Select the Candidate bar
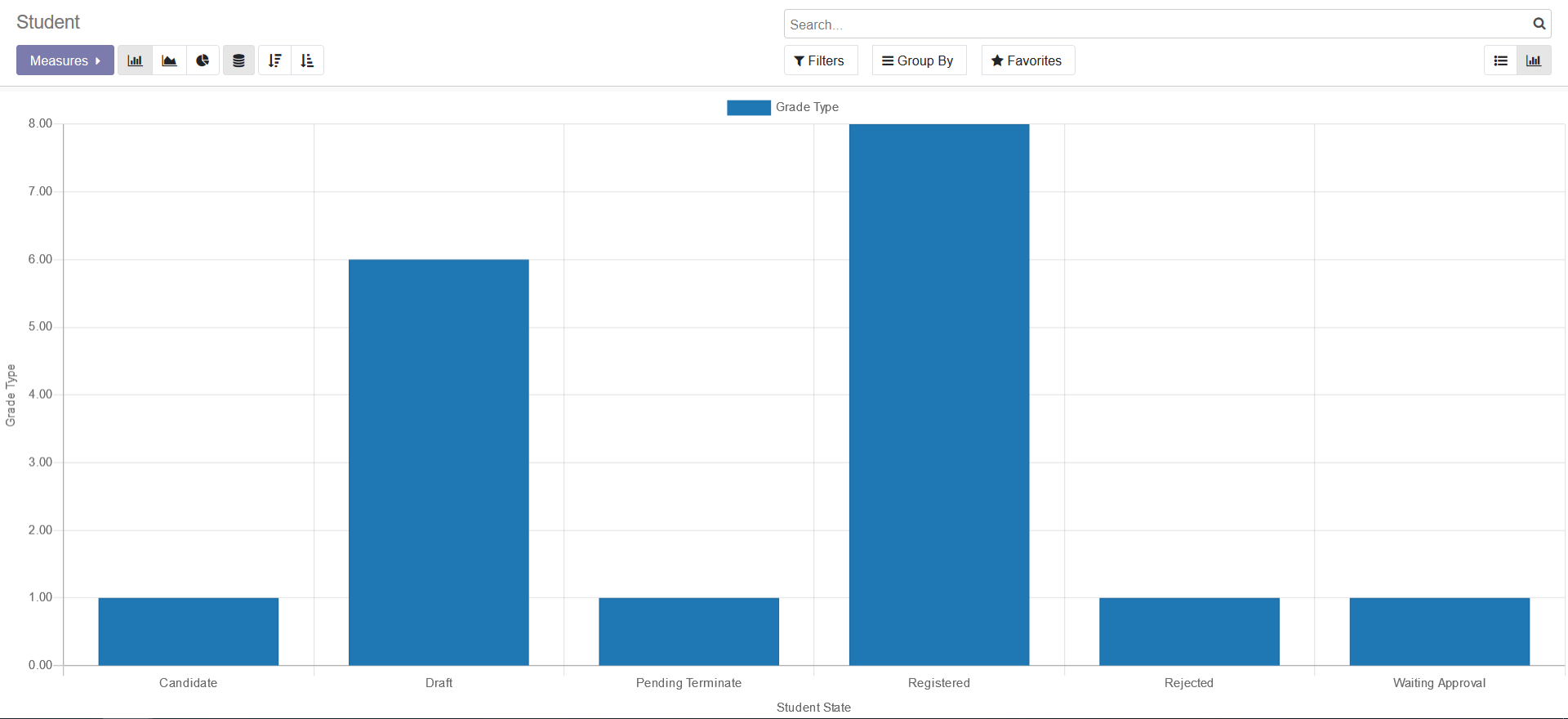Screen dimensions: 1568x719 188,632
